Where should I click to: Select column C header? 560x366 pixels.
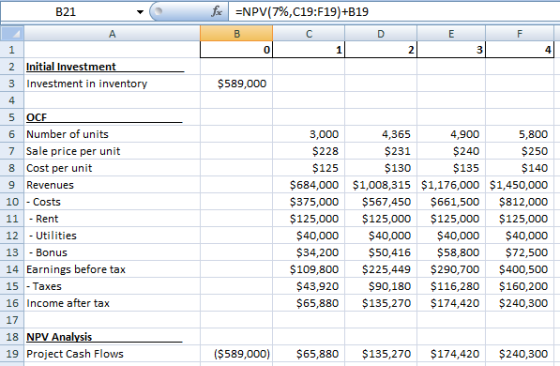[309, 34]
